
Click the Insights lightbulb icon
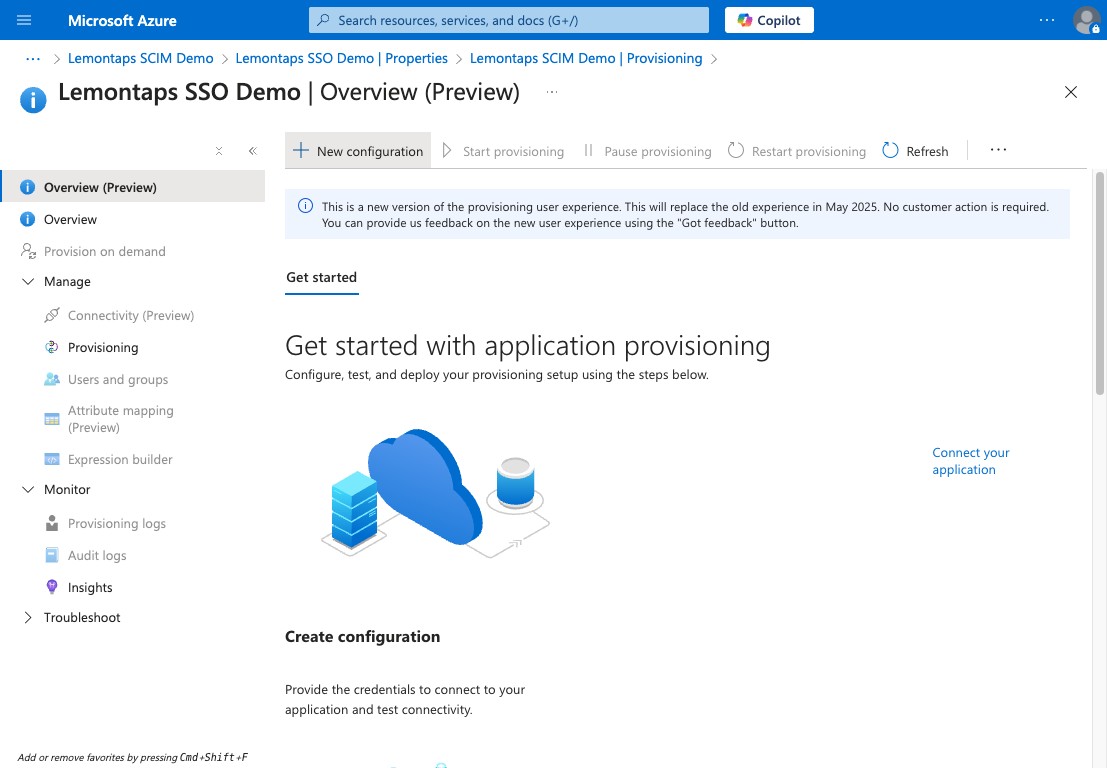52,587
